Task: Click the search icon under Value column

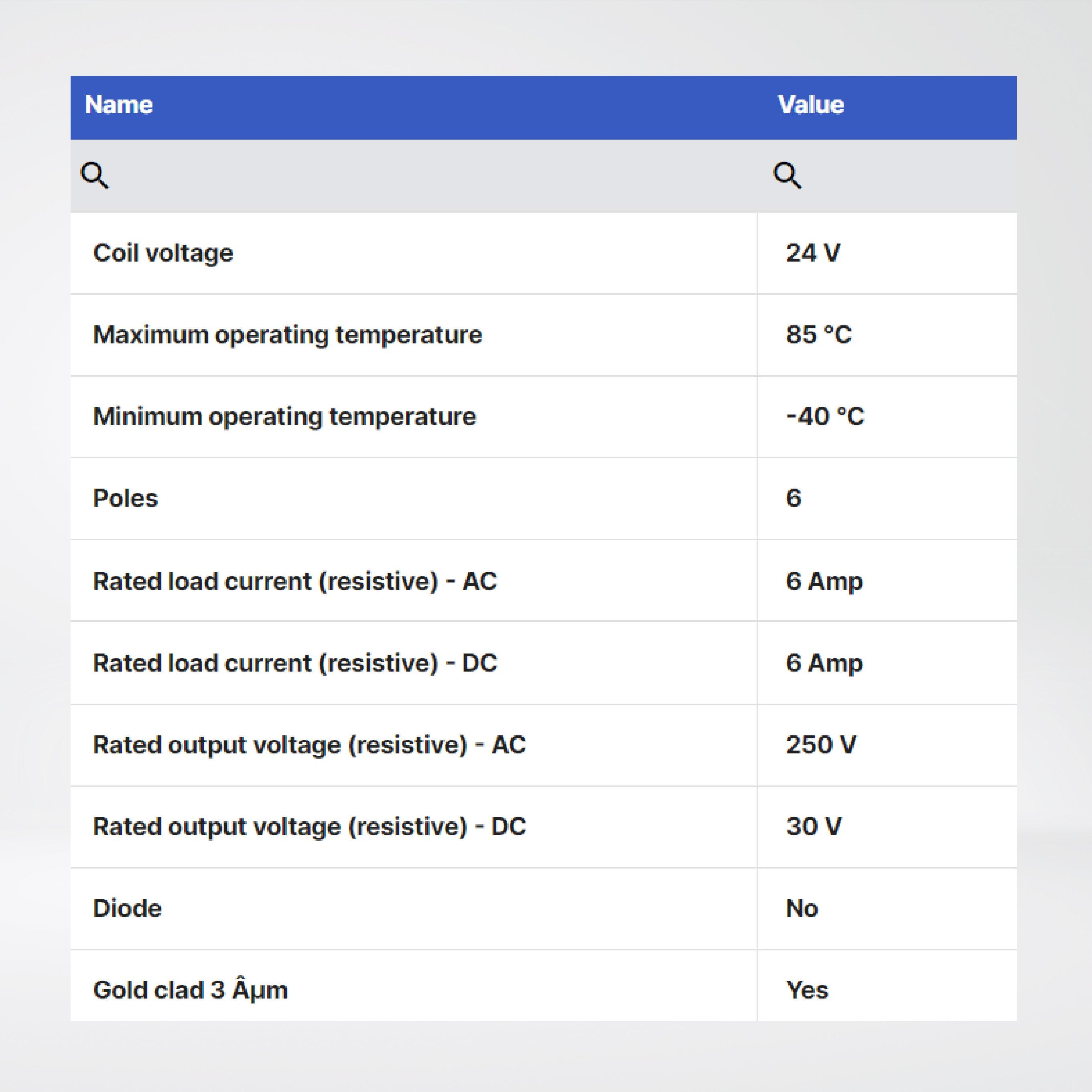Action: point(787,175)
